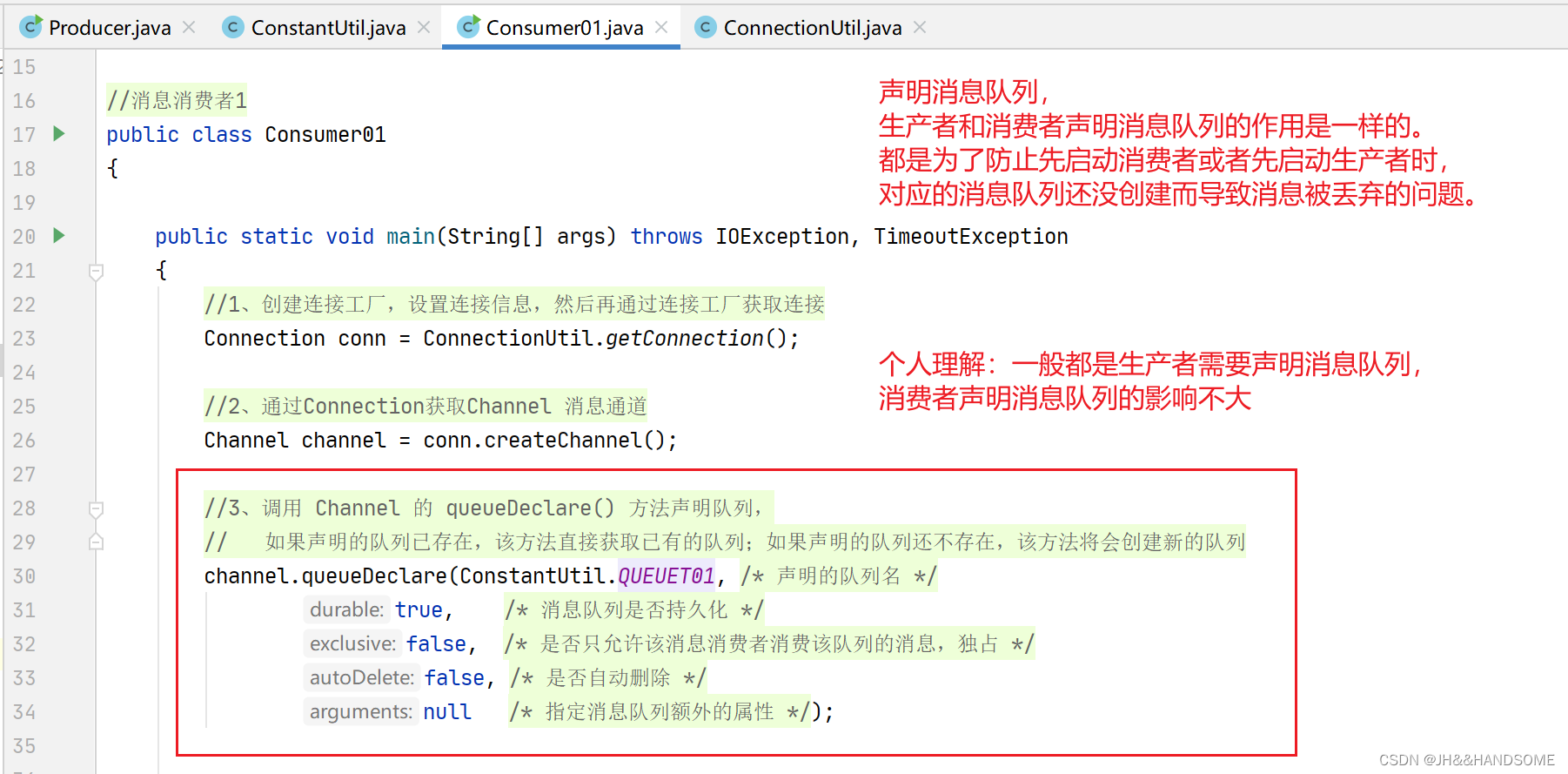Run class Consumer01 via gutter arrow on line 17
The height and width of the screenshot is (774, 1568).
59,134
